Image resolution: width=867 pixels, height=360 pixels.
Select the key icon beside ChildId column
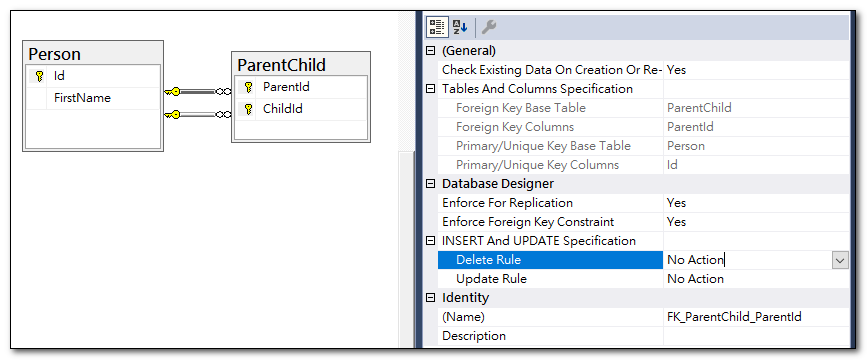click(248, 109)
